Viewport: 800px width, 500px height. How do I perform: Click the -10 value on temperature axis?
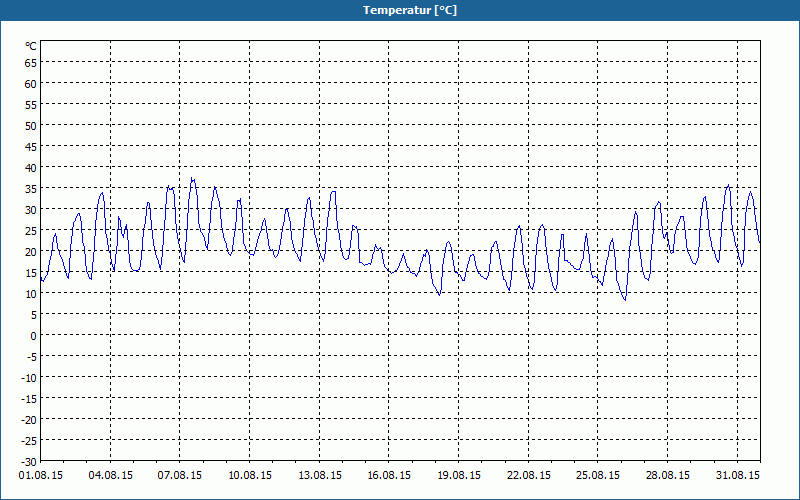pos(29,378)
